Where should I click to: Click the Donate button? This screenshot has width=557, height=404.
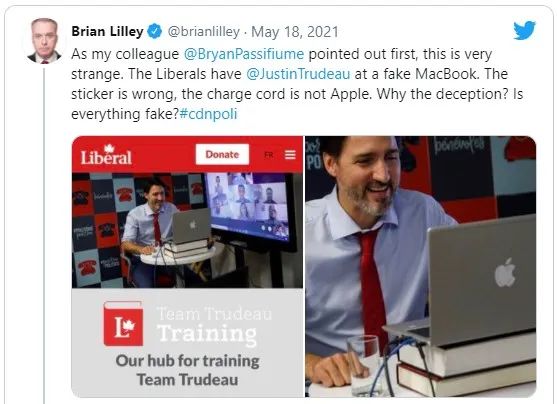tap(222, 155)
